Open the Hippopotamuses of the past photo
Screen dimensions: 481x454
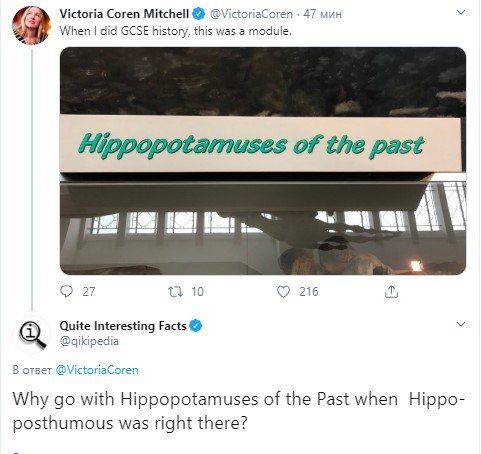coord(263,161)
